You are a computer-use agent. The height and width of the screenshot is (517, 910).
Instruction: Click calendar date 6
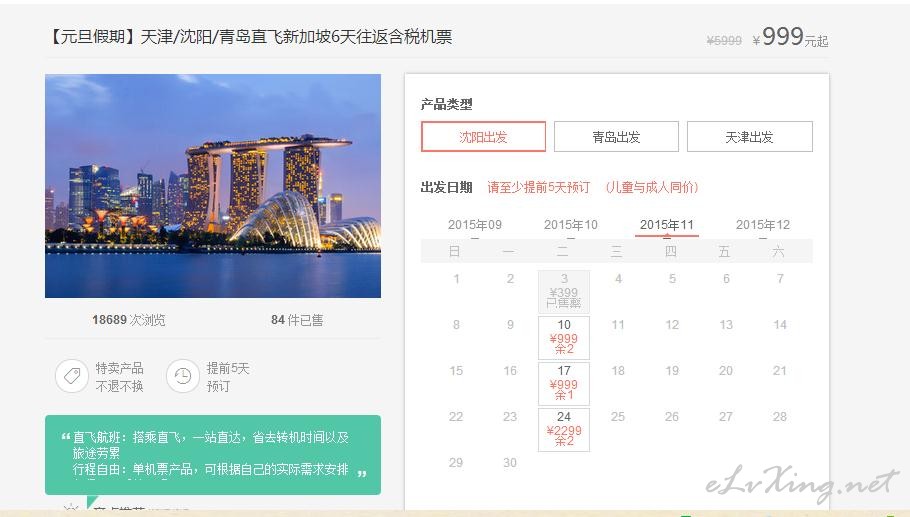click(726, 279)
